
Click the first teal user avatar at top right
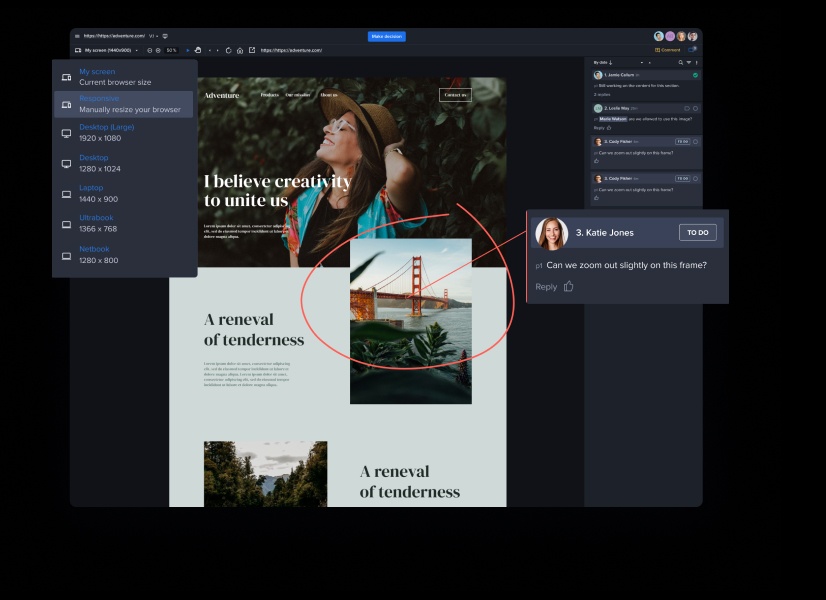tap(658, 36)
